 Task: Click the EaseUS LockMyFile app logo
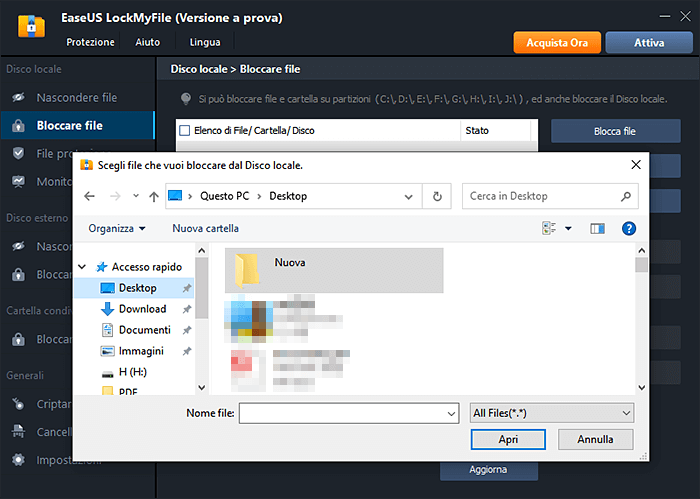[x=31, y=27]
